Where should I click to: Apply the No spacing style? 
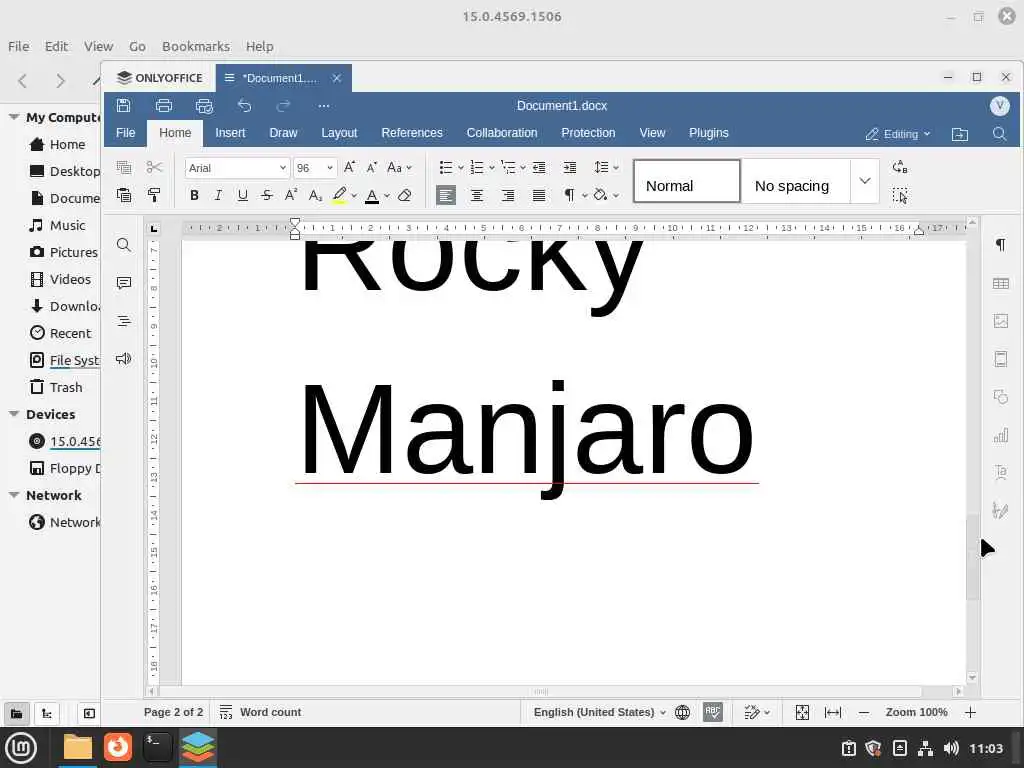tap(795, 181)
